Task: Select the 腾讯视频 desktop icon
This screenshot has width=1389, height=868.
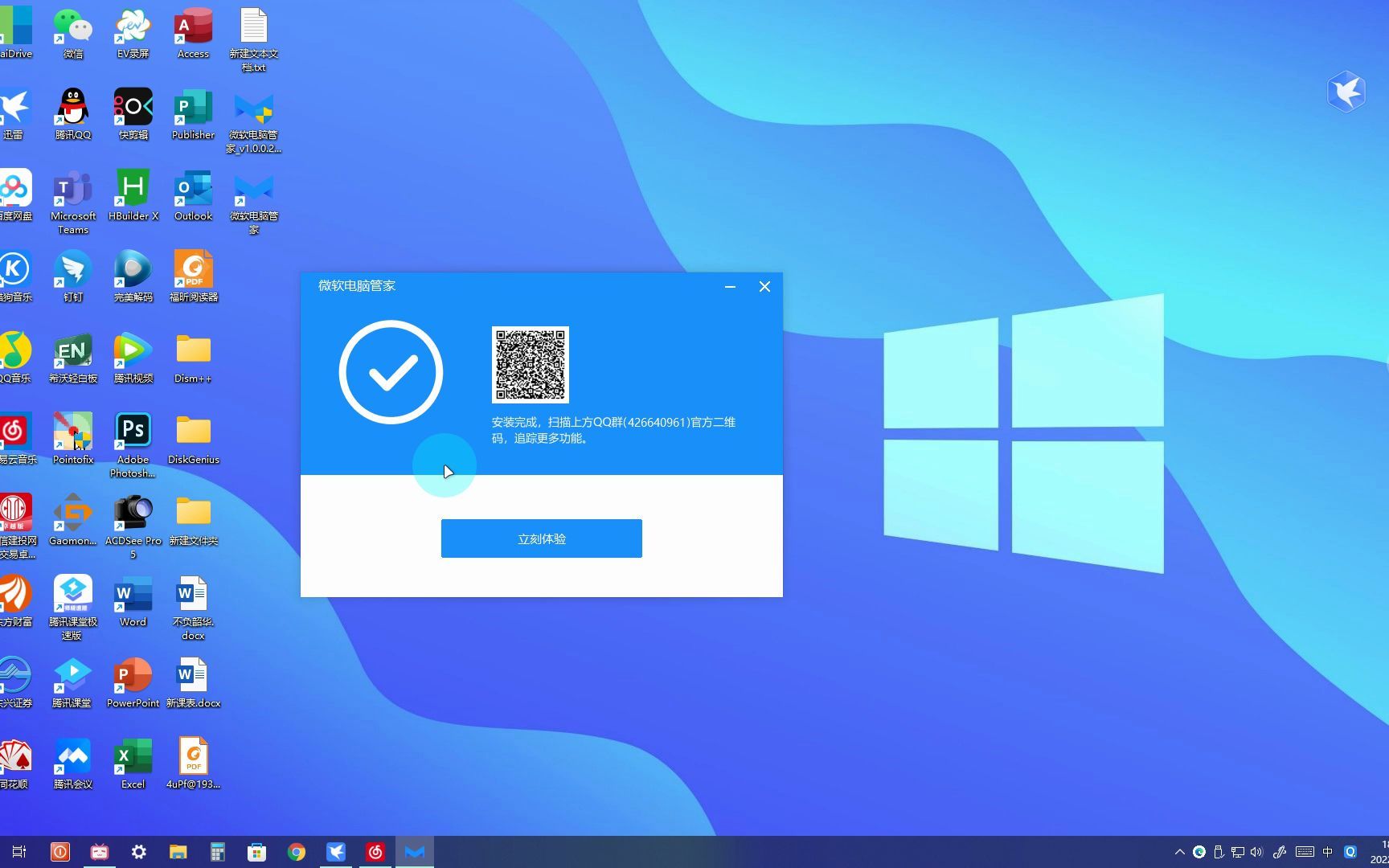Action: click(133, 358)
